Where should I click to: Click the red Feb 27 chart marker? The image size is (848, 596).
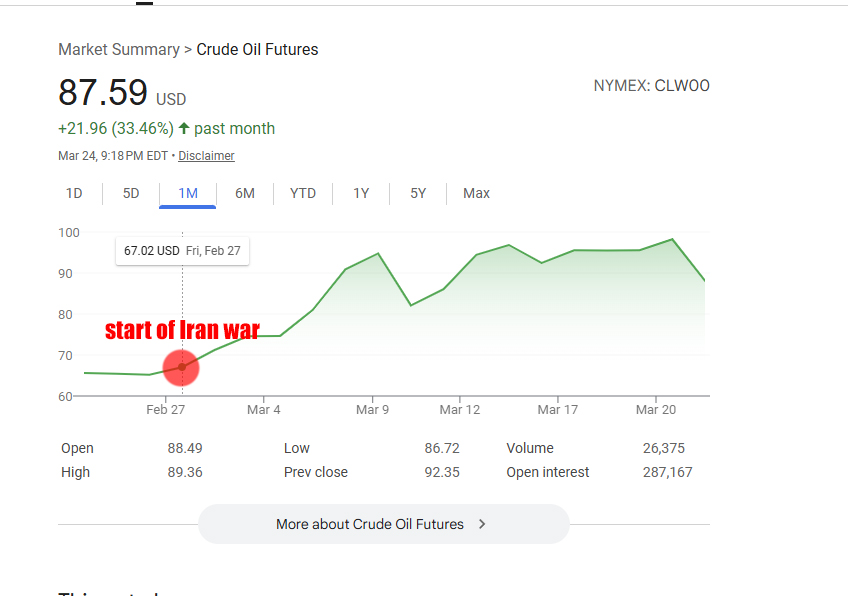(x=181, y=367)
